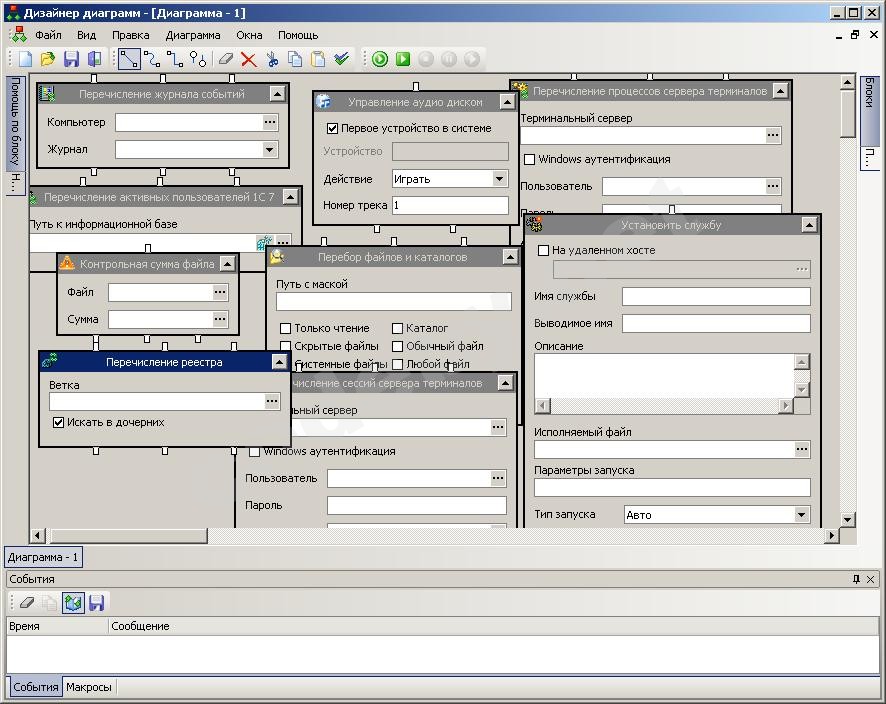Click the red X delete icon

(x=249, y=60)
